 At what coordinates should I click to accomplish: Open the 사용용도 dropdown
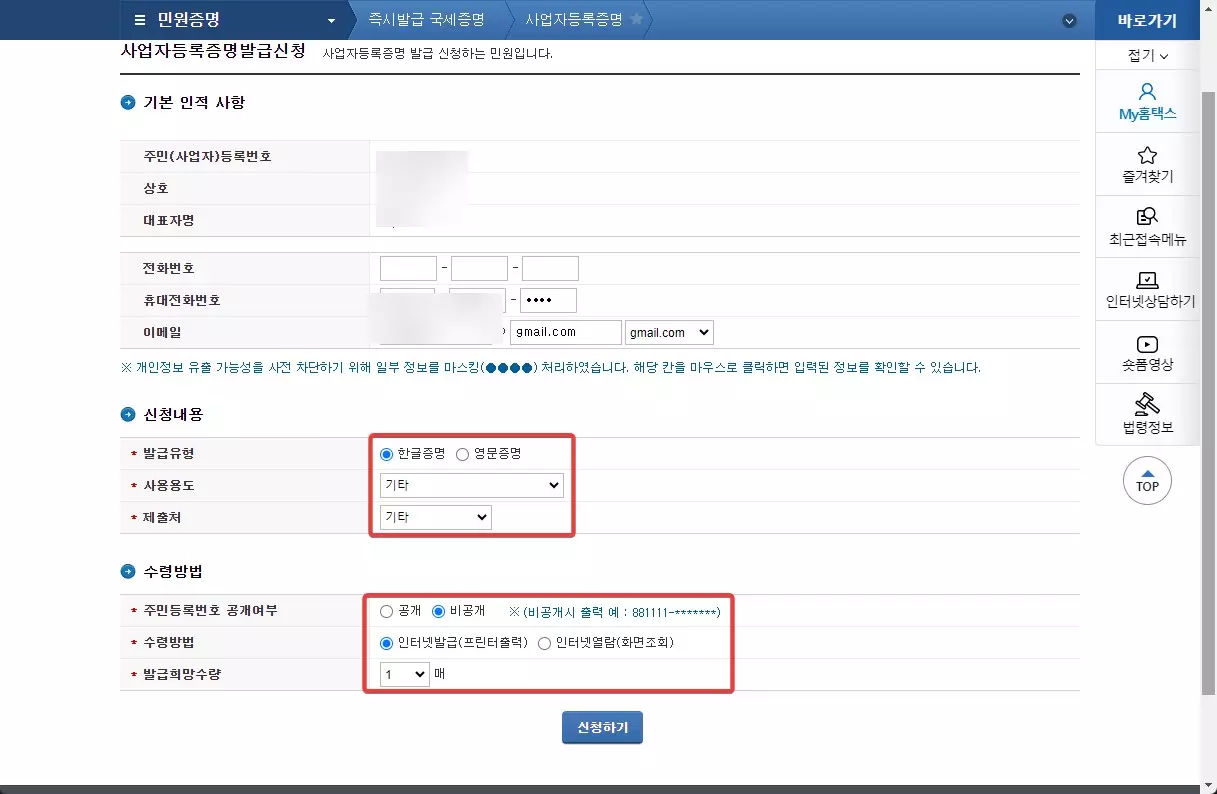point(472,485)
